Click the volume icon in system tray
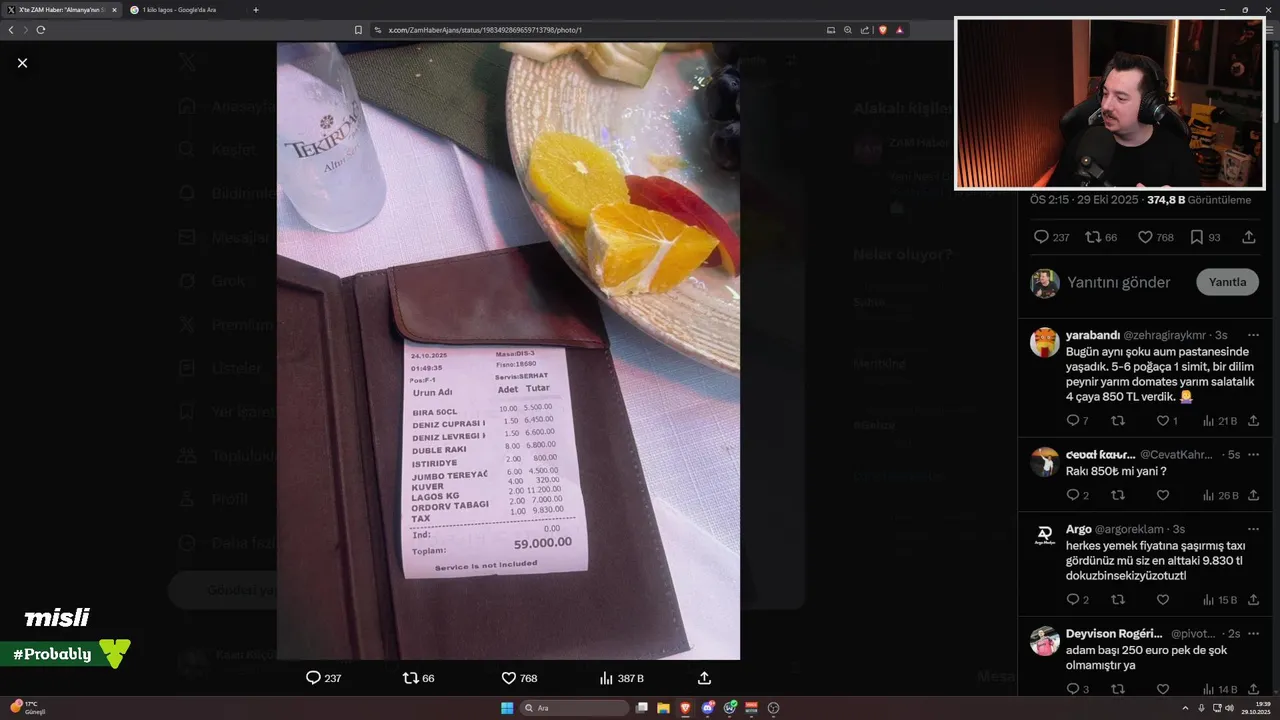 1229,708
